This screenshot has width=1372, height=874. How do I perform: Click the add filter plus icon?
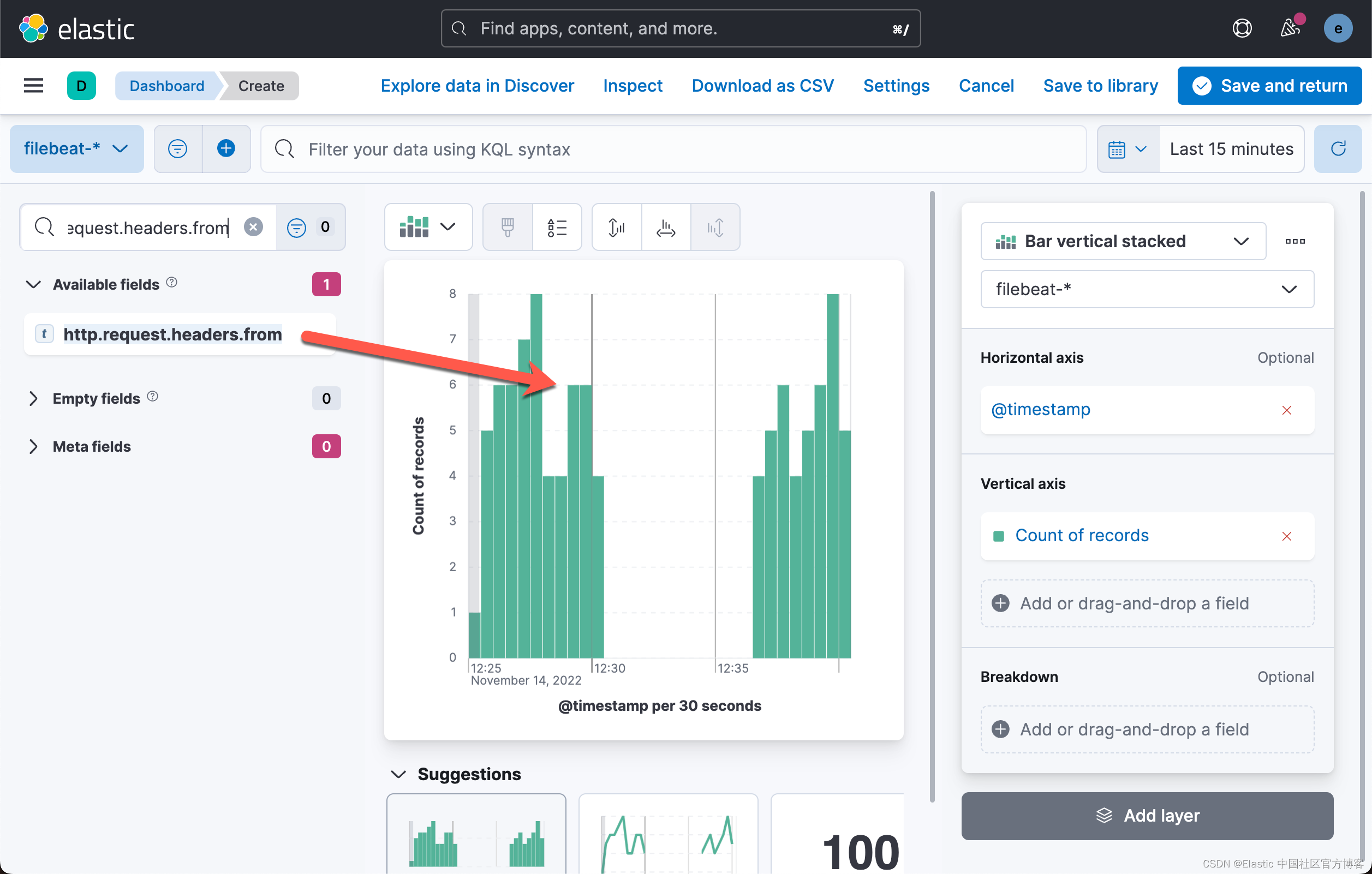coord(225,149)
